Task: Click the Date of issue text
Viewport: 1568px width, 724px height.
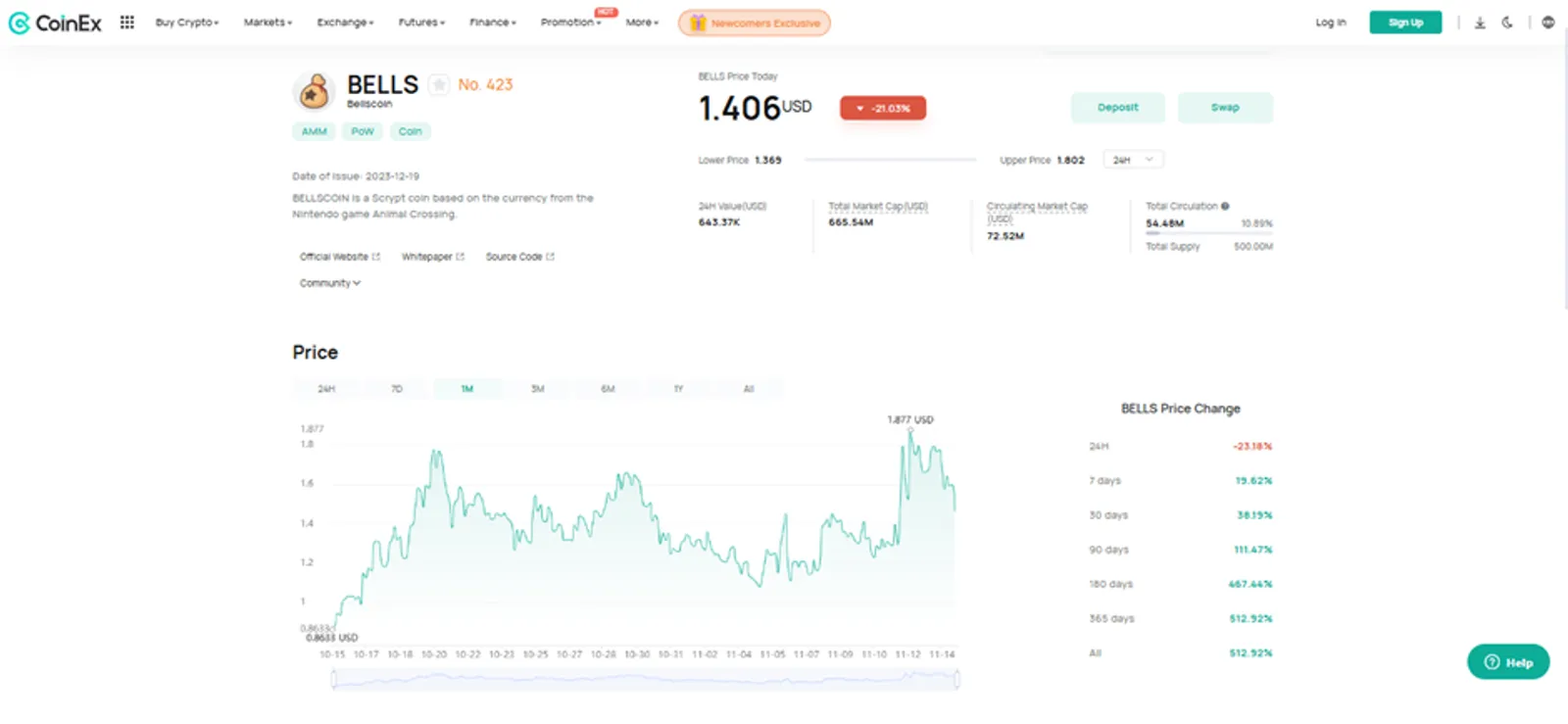Action: coord(356,176)
